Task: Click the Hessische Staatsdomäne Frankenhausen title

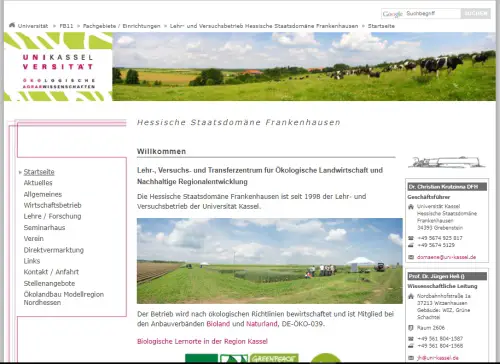Action: point(239,122)
